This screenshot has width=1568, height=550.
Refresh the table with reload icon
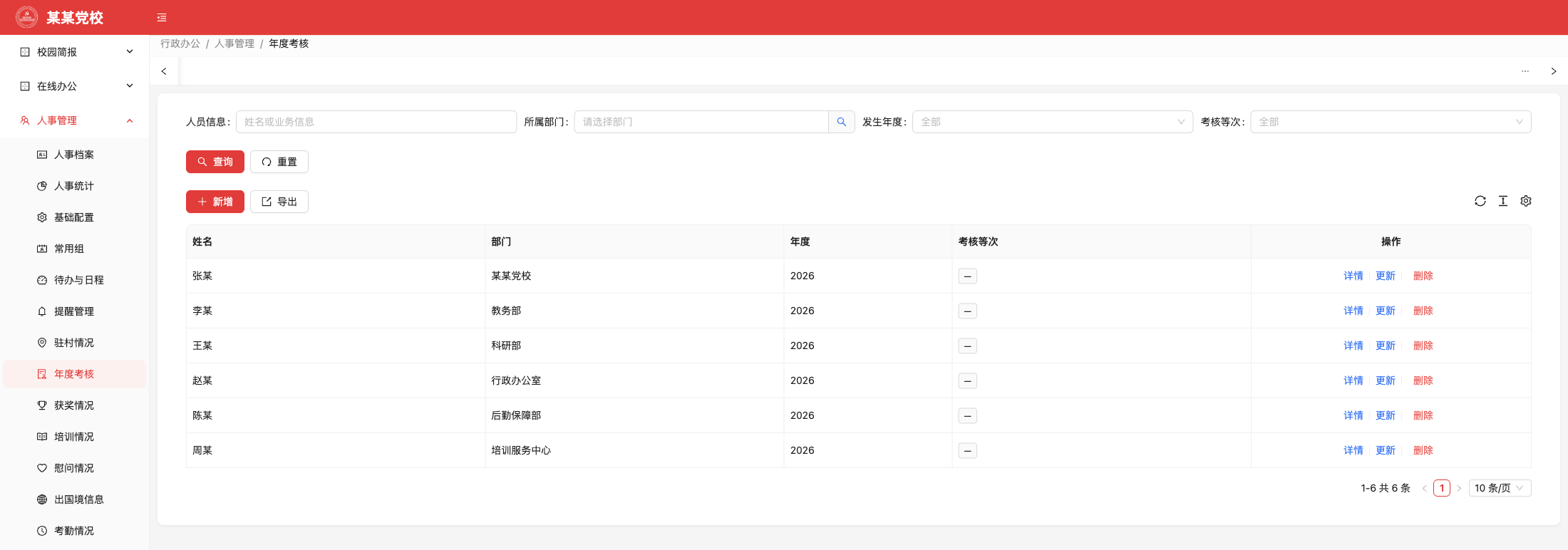click(x=1480, y=201)
